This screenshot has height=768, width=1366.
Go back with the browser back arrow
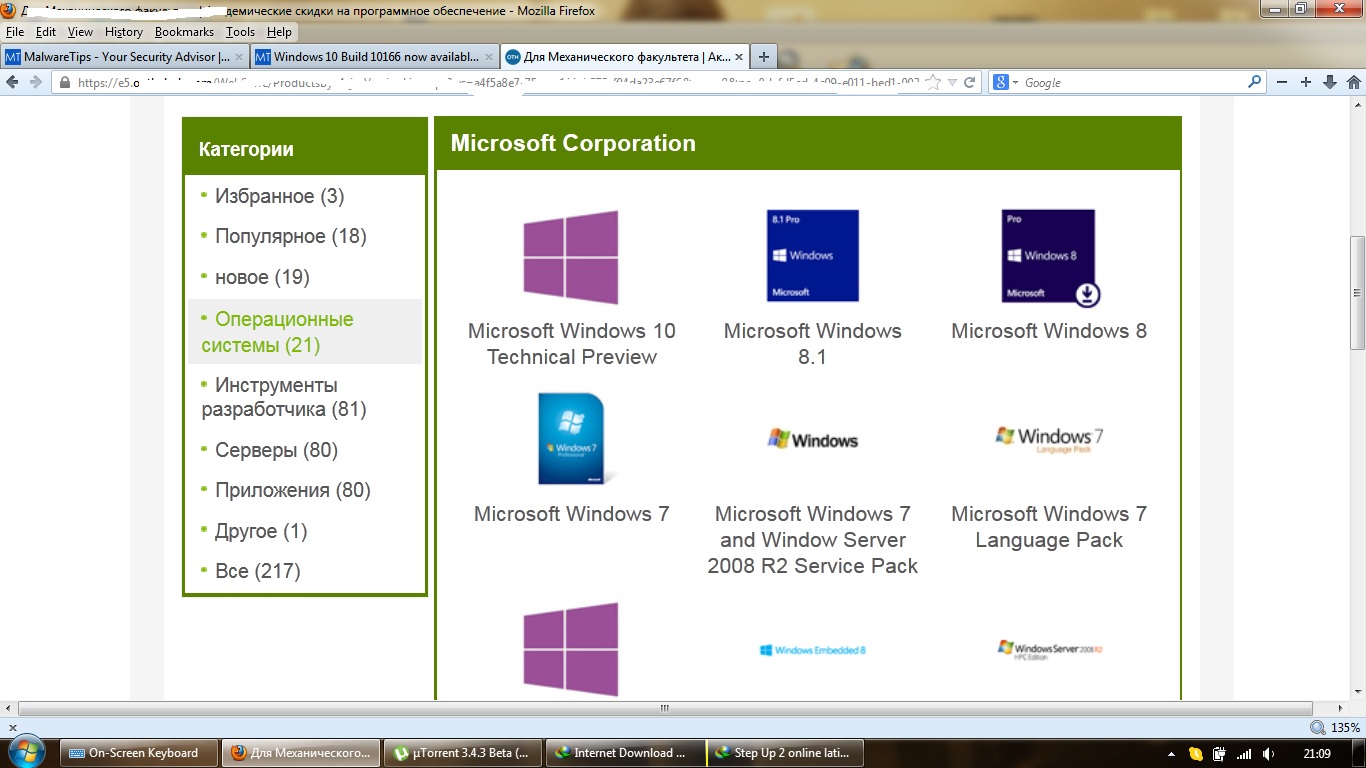click(12, 82)
